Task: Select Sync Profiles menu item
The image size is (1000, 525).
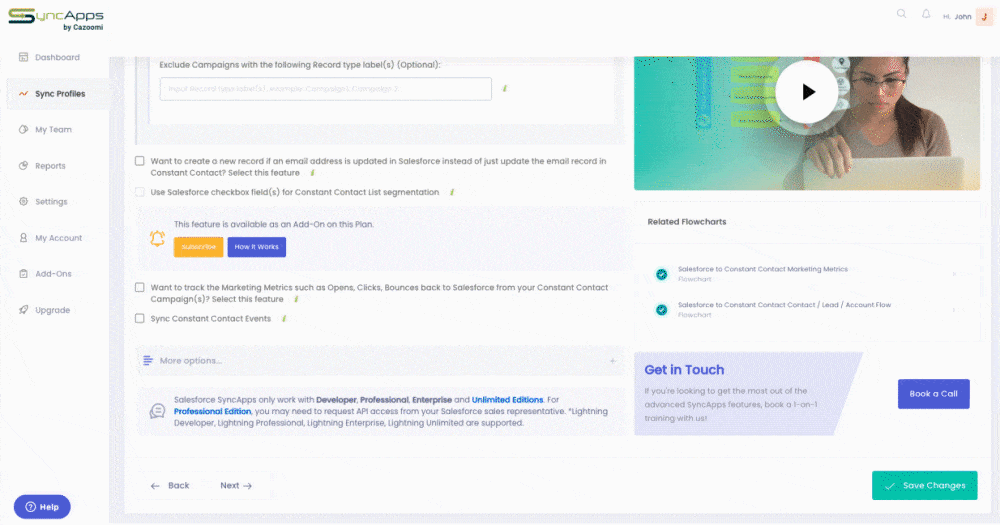Action: [x=60, y=94]
